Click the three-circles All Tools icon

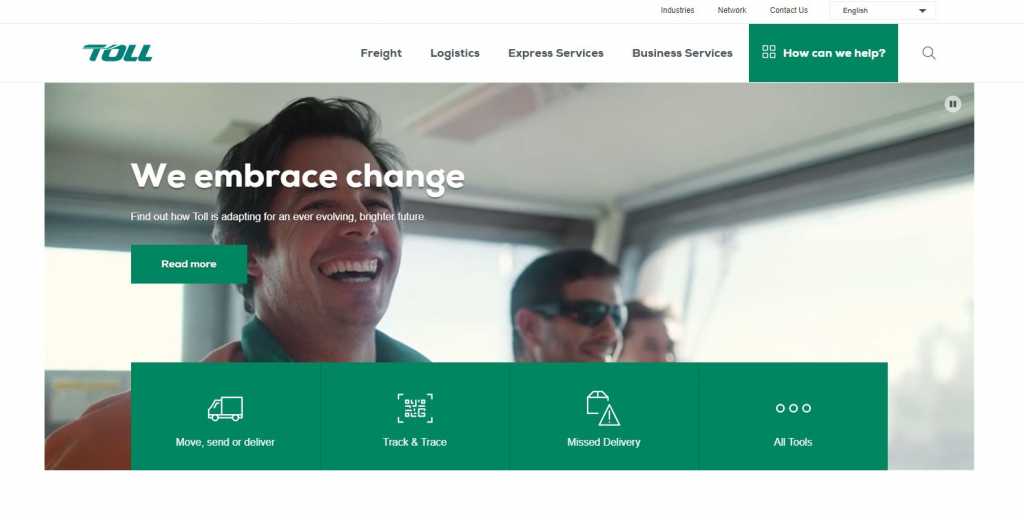[793, 408]
